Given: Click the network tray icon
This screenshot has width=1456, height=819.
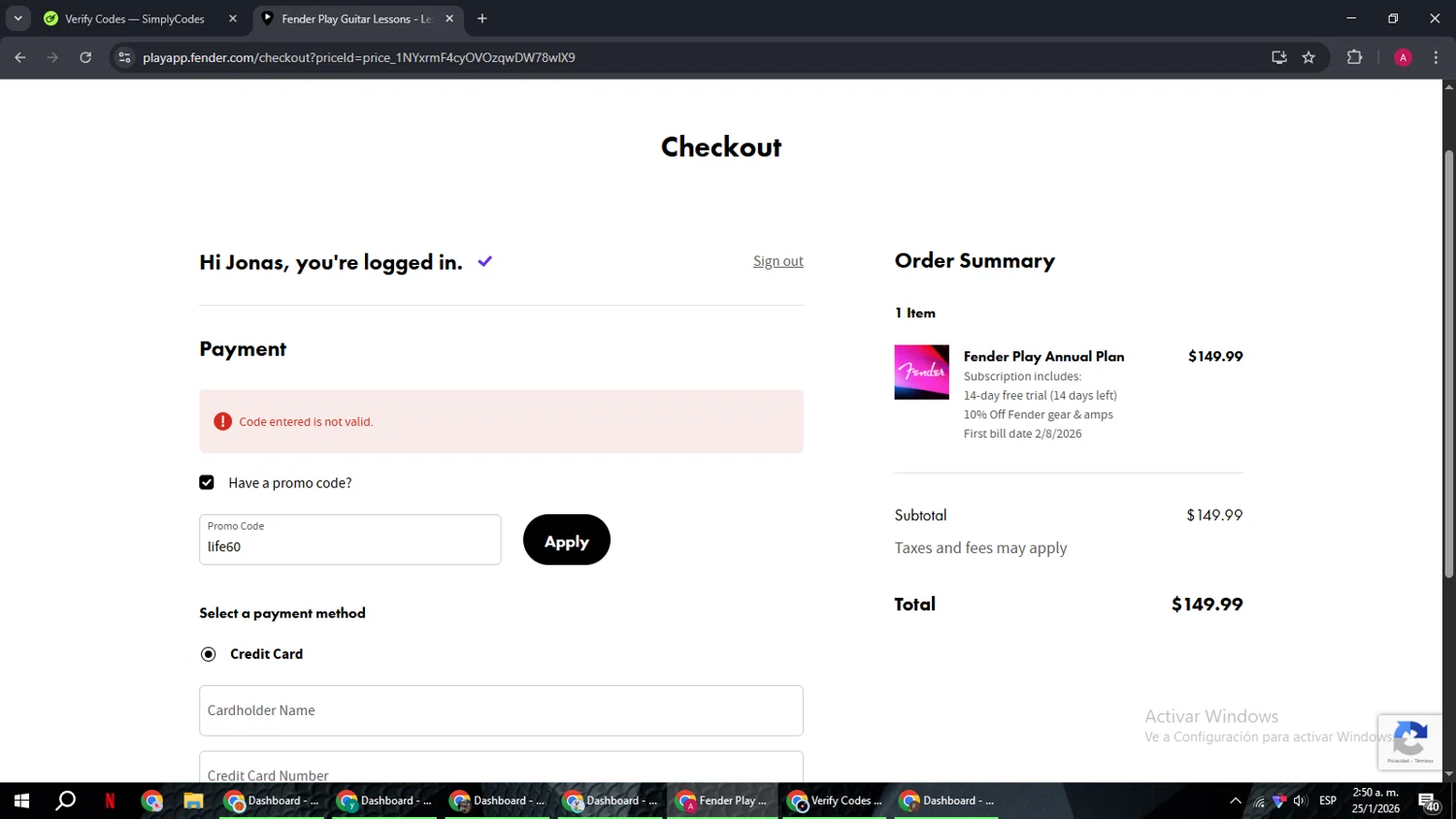Looking at the screenshot, I should pos(1259,801).
